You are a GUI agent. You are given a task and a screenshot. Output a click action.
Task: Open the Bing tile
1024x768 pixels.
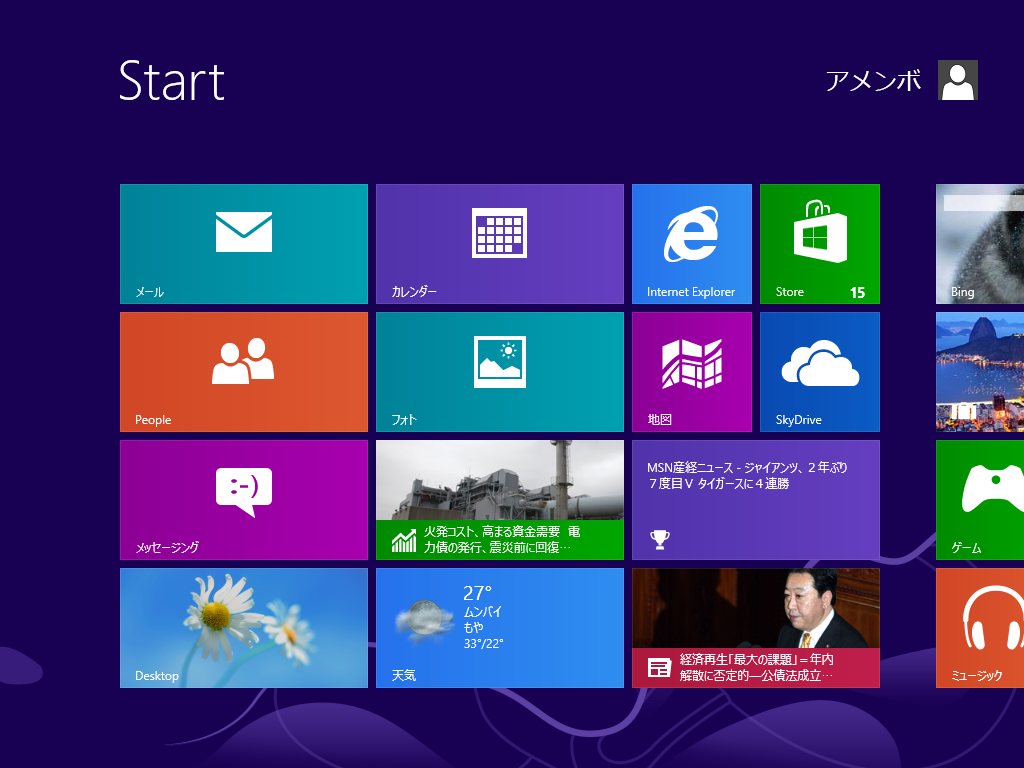[980, 244]
